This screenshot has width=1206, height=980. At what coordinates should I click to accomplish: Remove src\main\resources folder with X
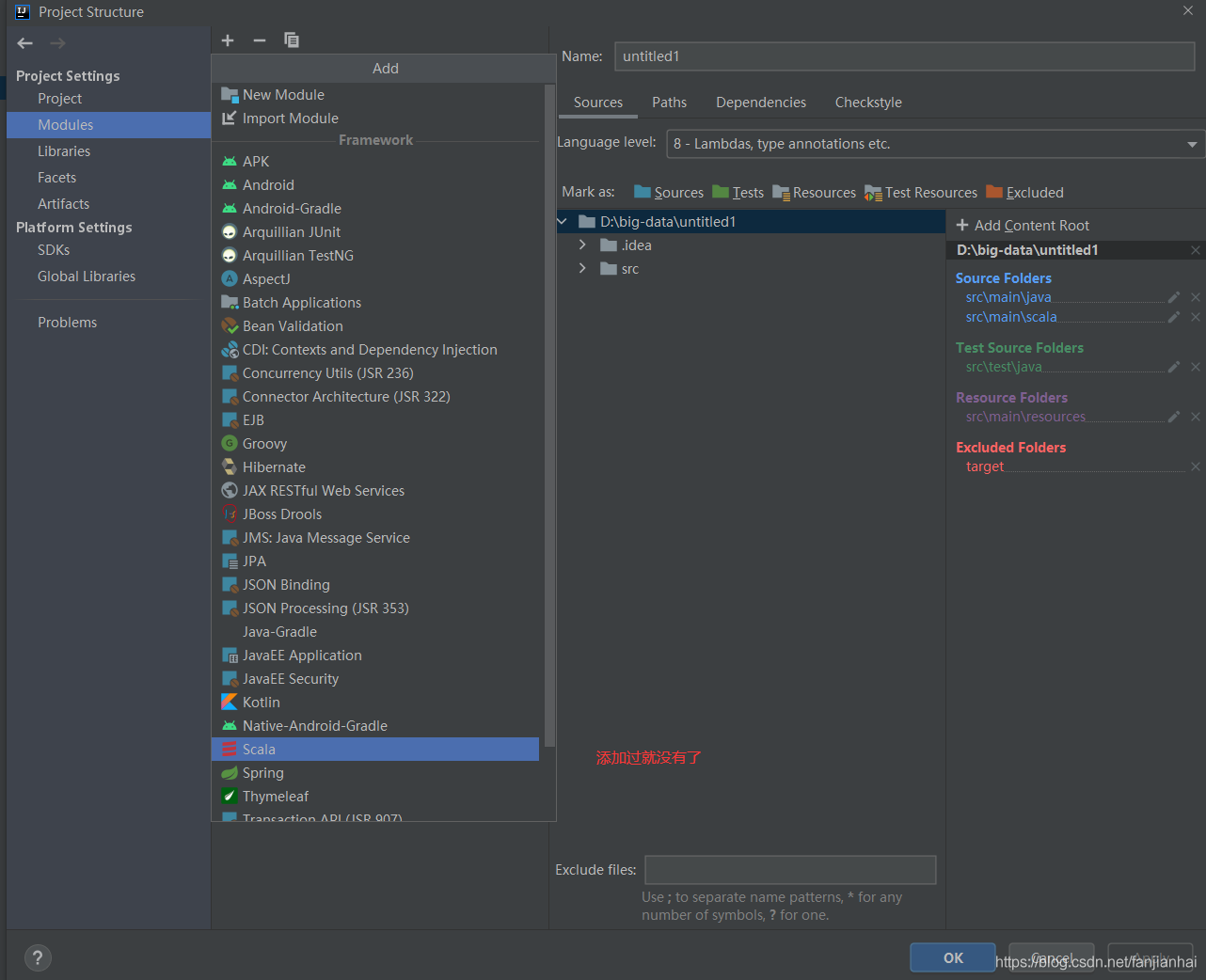tap(1196, 417)
